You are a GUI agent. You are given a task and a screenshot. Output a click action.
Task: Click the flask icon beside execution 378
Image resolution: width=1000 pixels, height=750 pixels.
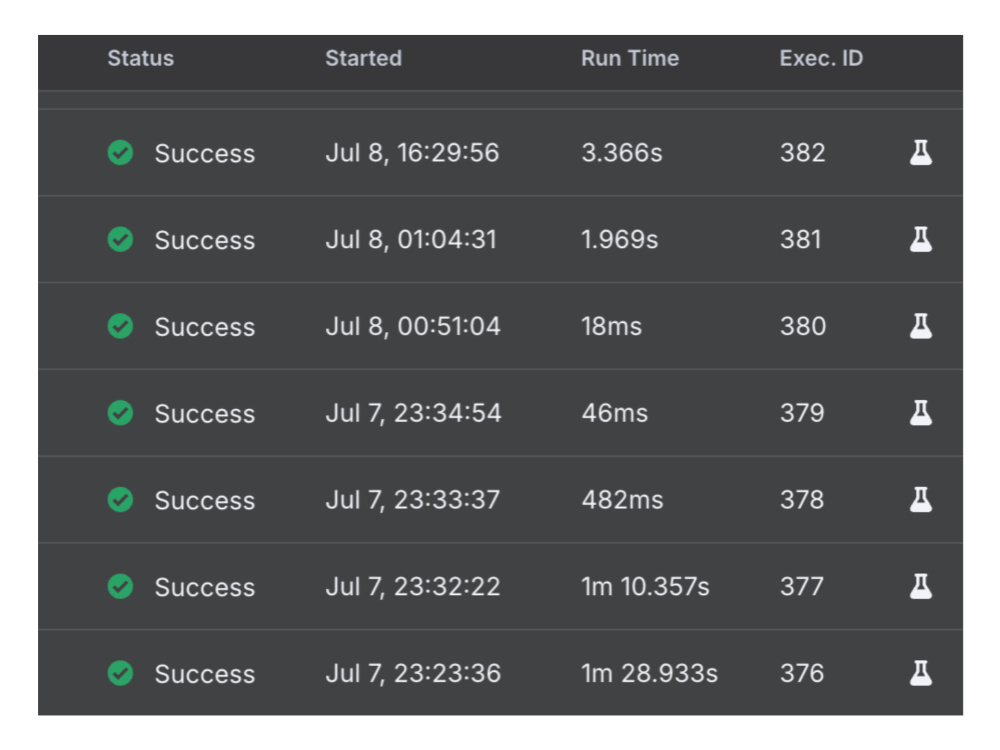(x=920, y=500)
